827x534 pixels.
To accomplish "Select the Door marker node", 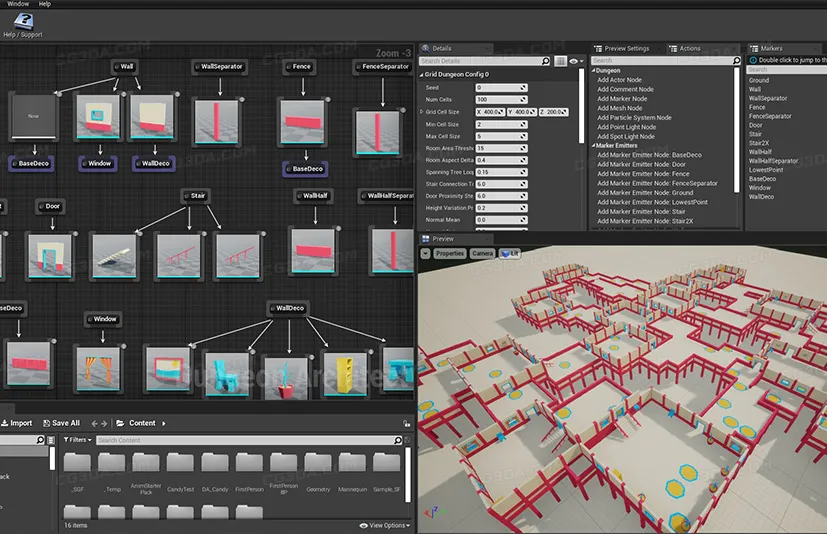I will (x=50, y=206).
